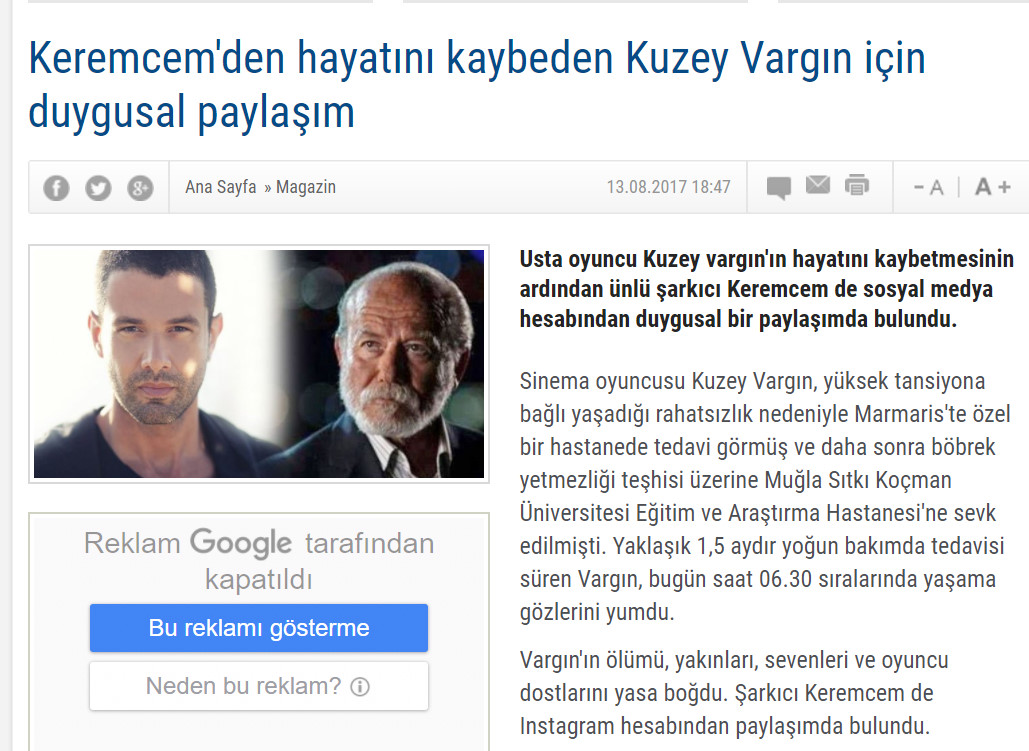Share the article on Facebook
Screen dimensions: 1029x751
[x=56, y=188]
